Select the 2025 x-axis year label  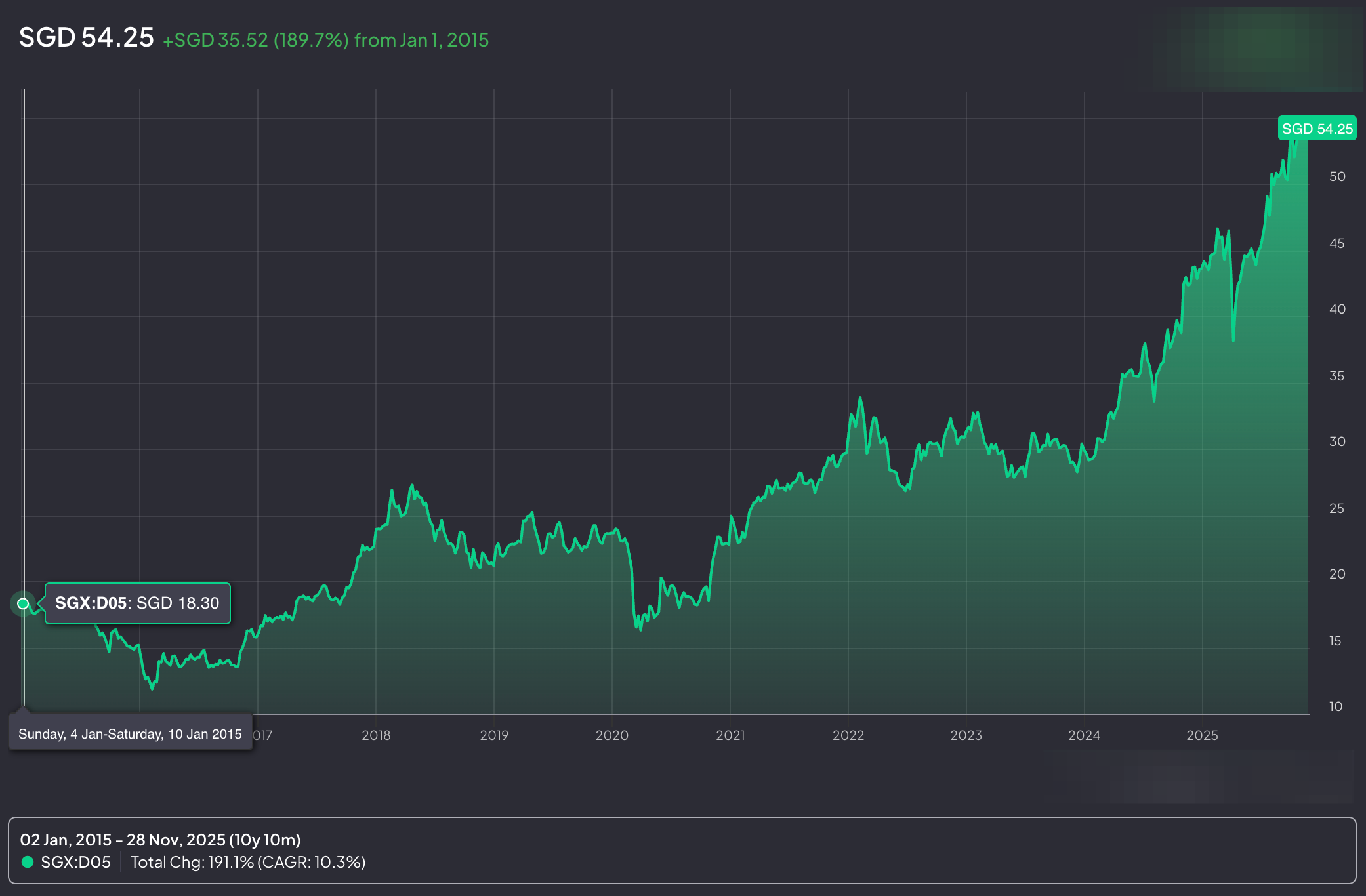coord(1202,735)
